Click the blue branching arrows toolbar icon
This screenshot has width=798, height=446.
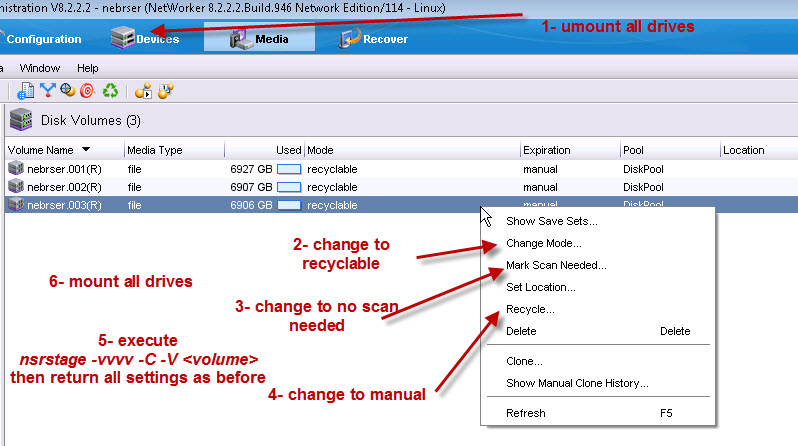[x=47, y=91]
